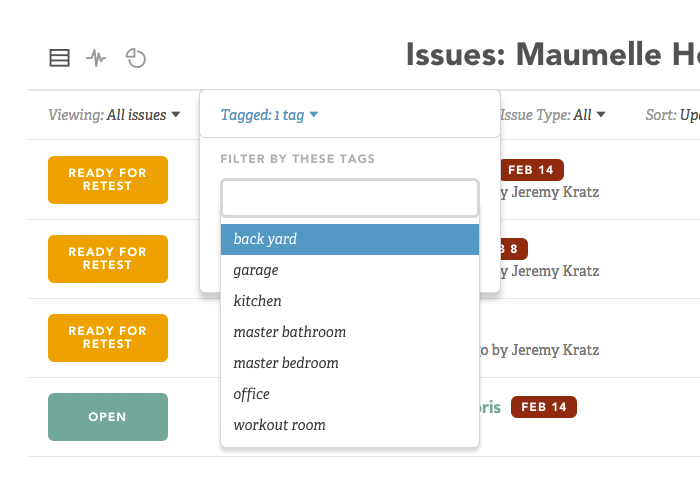Select the "back yard" tag option
The image size is (700, 477).
coord(350,239)
